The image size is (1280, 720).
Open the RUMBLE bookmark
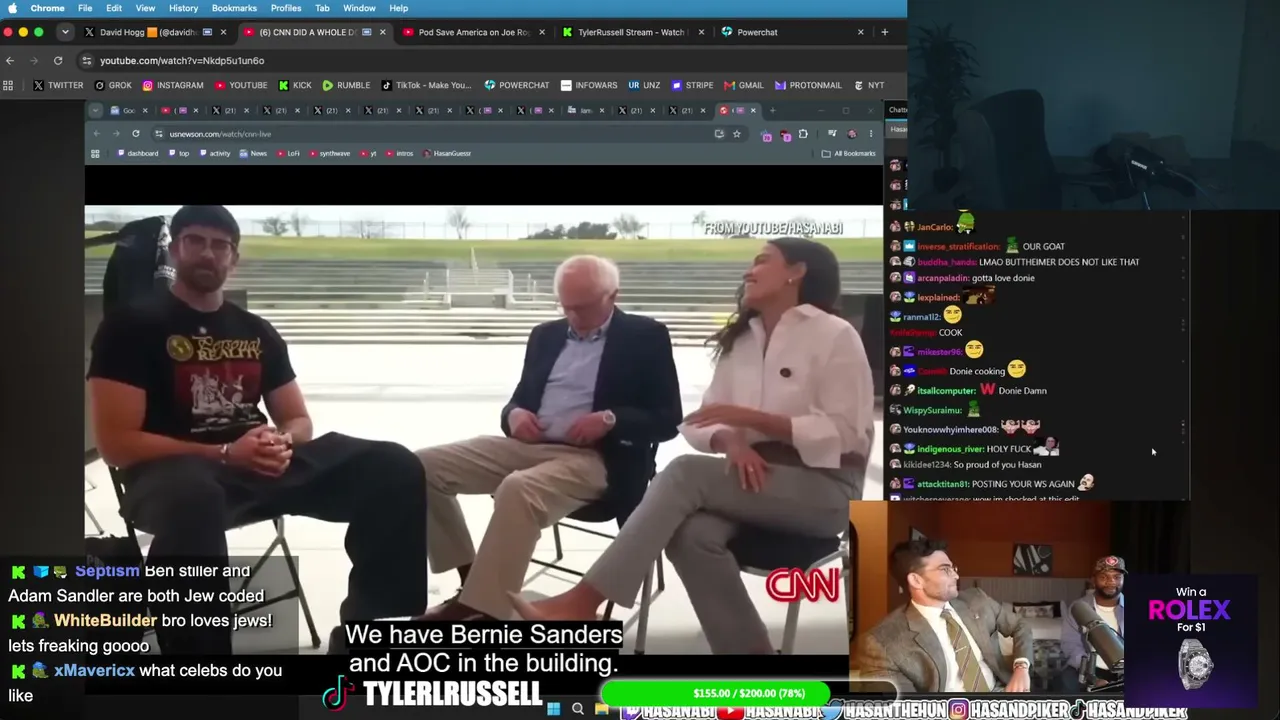[346, 85]
